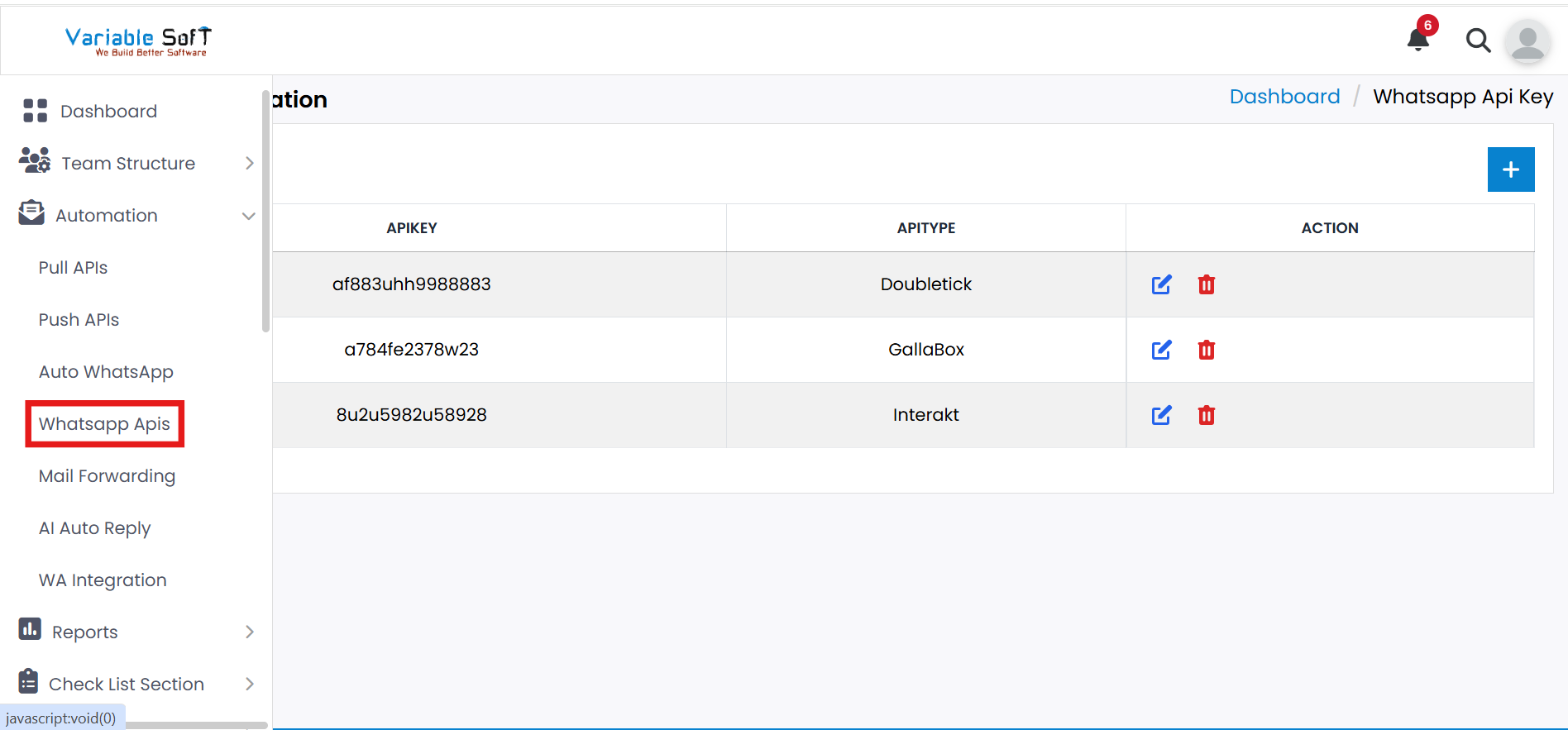Click the Dashboard breadcrumb link
The width and height of the screenshot is (1568, 730).
click(x=1284, y=97)
